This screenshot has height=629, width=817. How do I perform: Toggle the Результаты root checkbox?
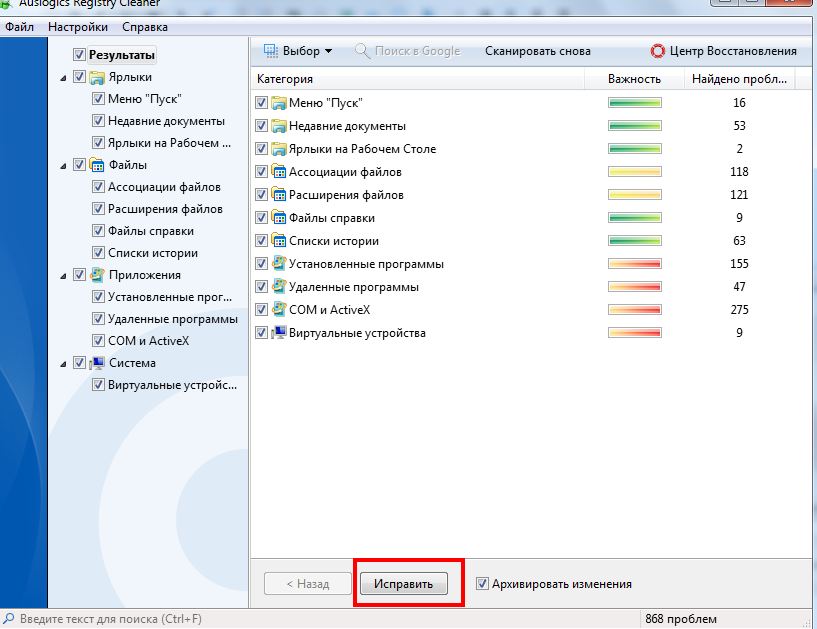(x=79, y=55)
